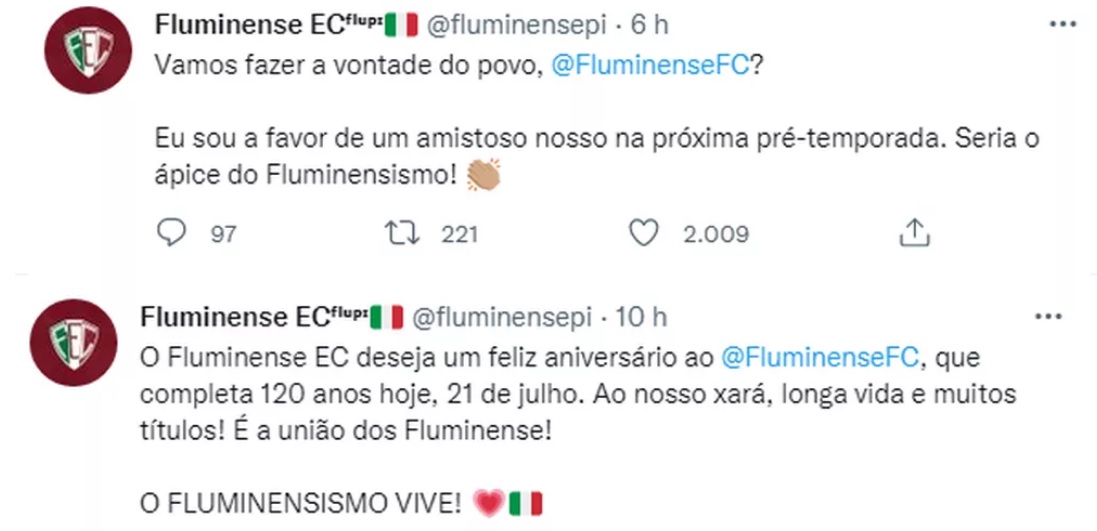1097x531 pixels.
Task: Click the retweet icon on first tweet
Action: [x=403, y=233]
